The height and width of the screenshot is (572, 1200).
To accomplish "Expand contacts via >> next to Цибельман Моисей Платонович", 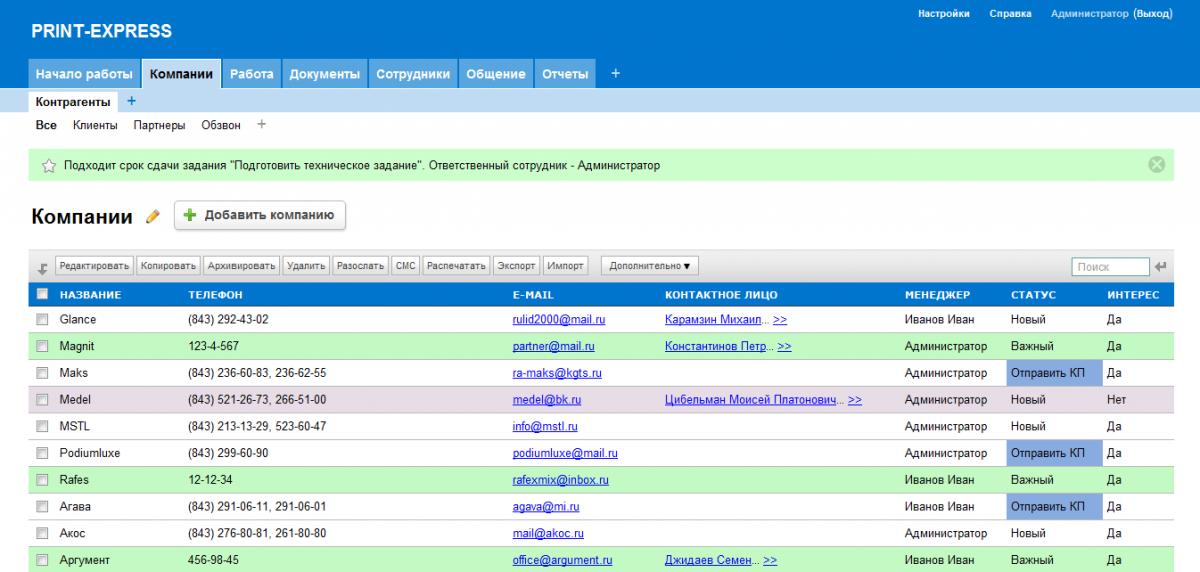I will [854, 400].
